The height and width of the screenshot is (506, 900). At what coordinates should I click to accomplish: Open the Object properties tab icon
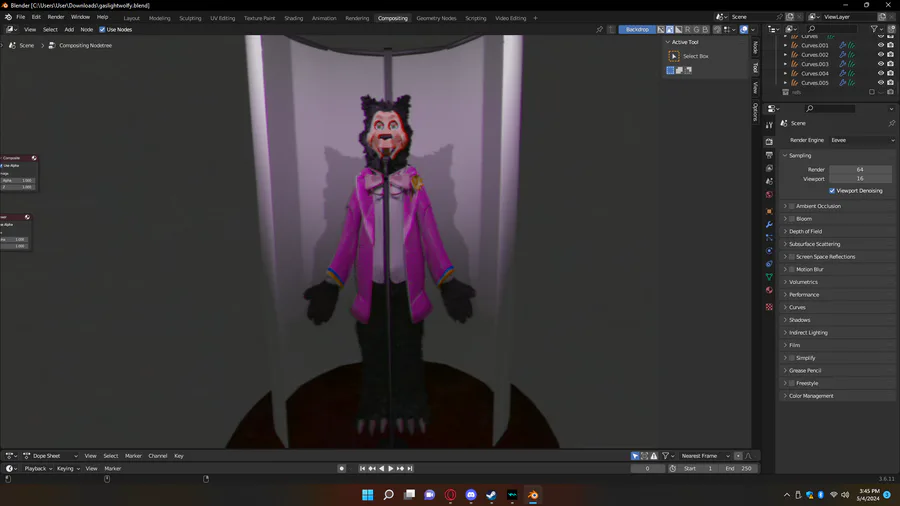(x=769, y=211)
